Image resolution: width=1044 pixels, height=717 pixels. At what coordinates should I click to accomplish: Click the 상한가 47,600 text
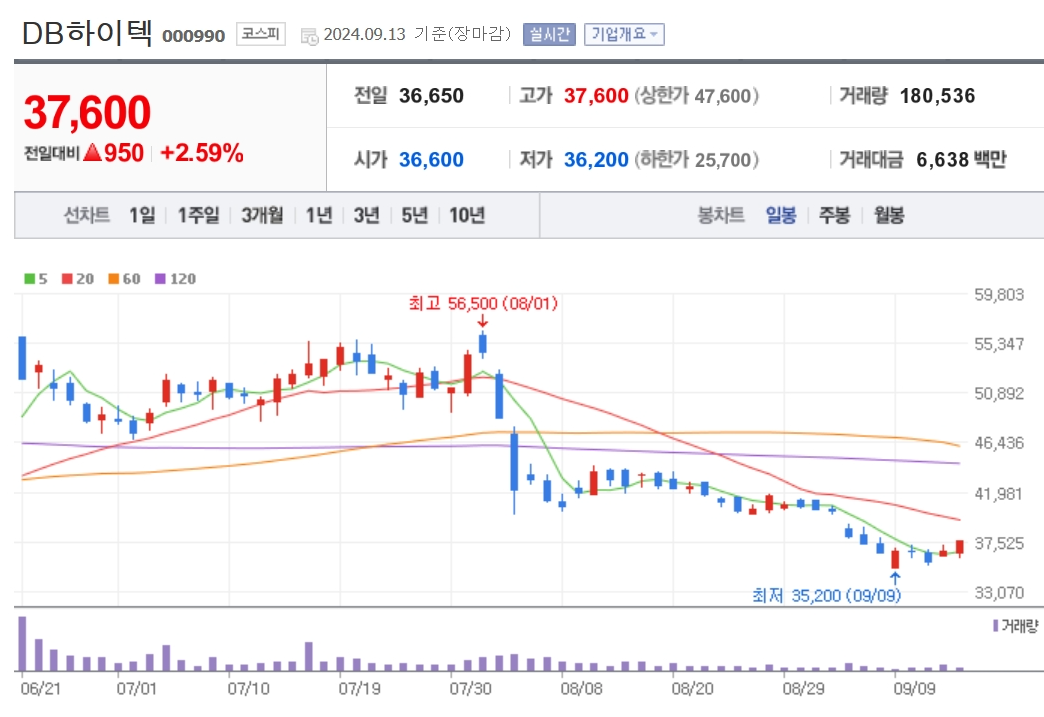pos(696,96)
